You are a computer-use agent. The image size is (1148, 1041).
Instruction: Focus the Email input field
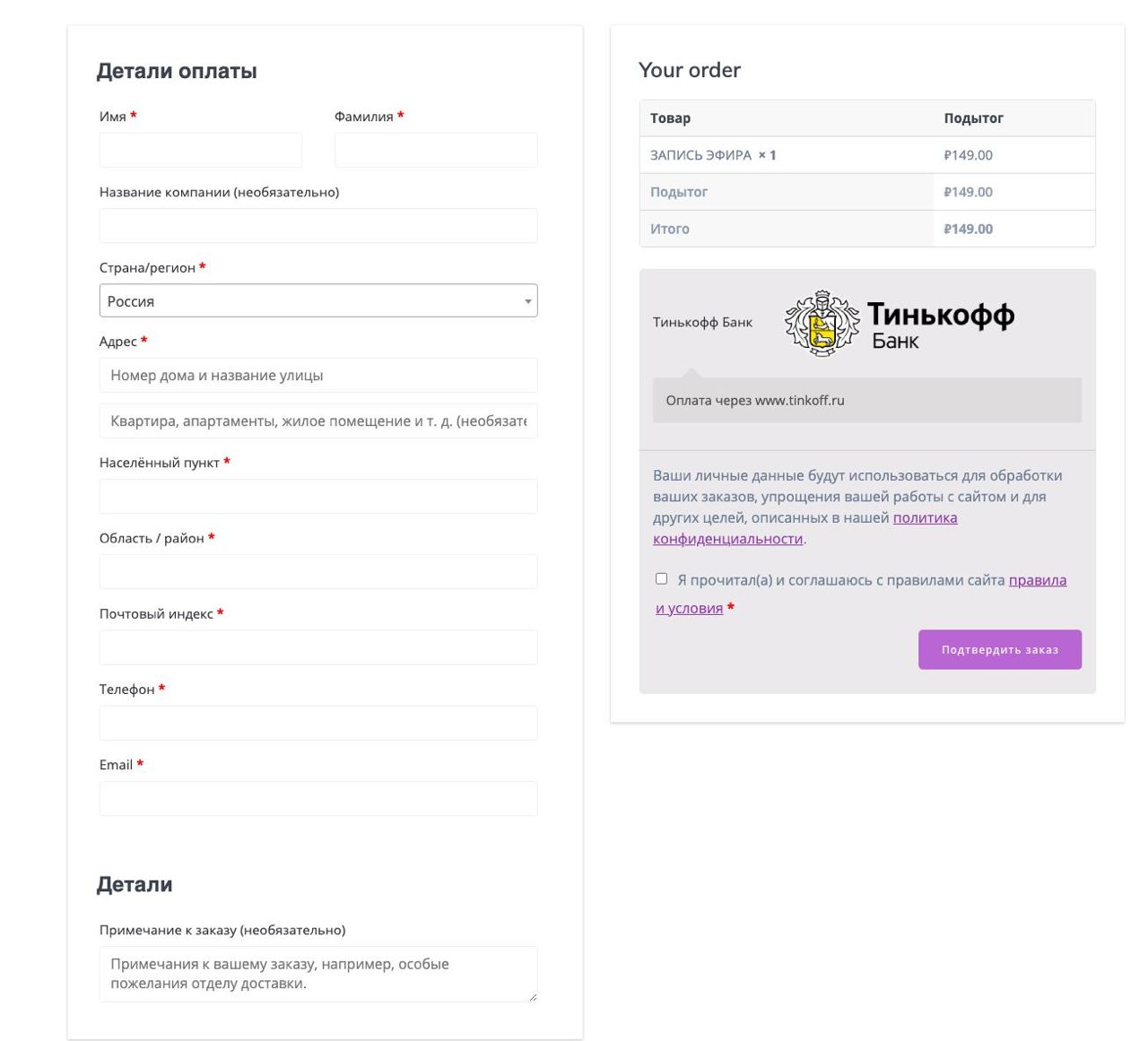coord(318,798)
